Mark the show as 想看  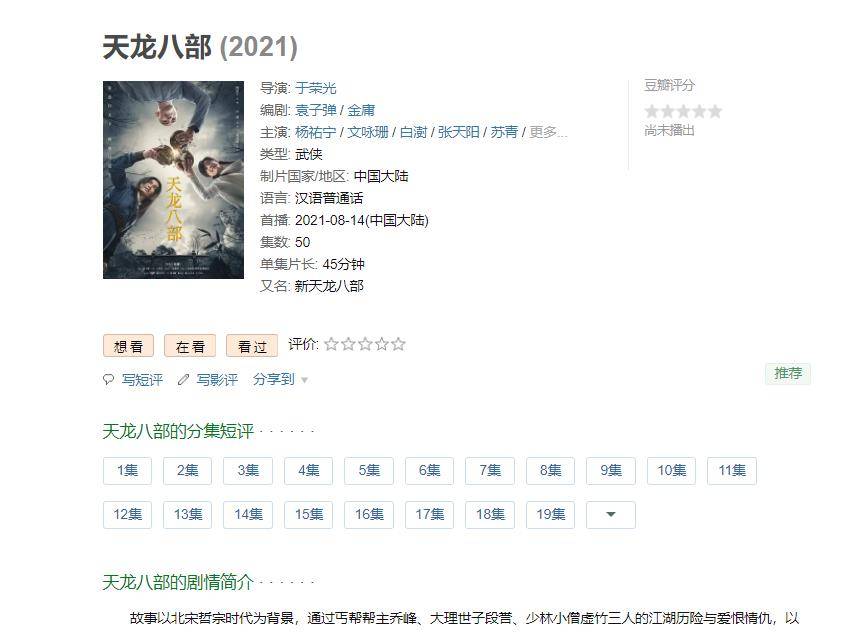point(128,346)
